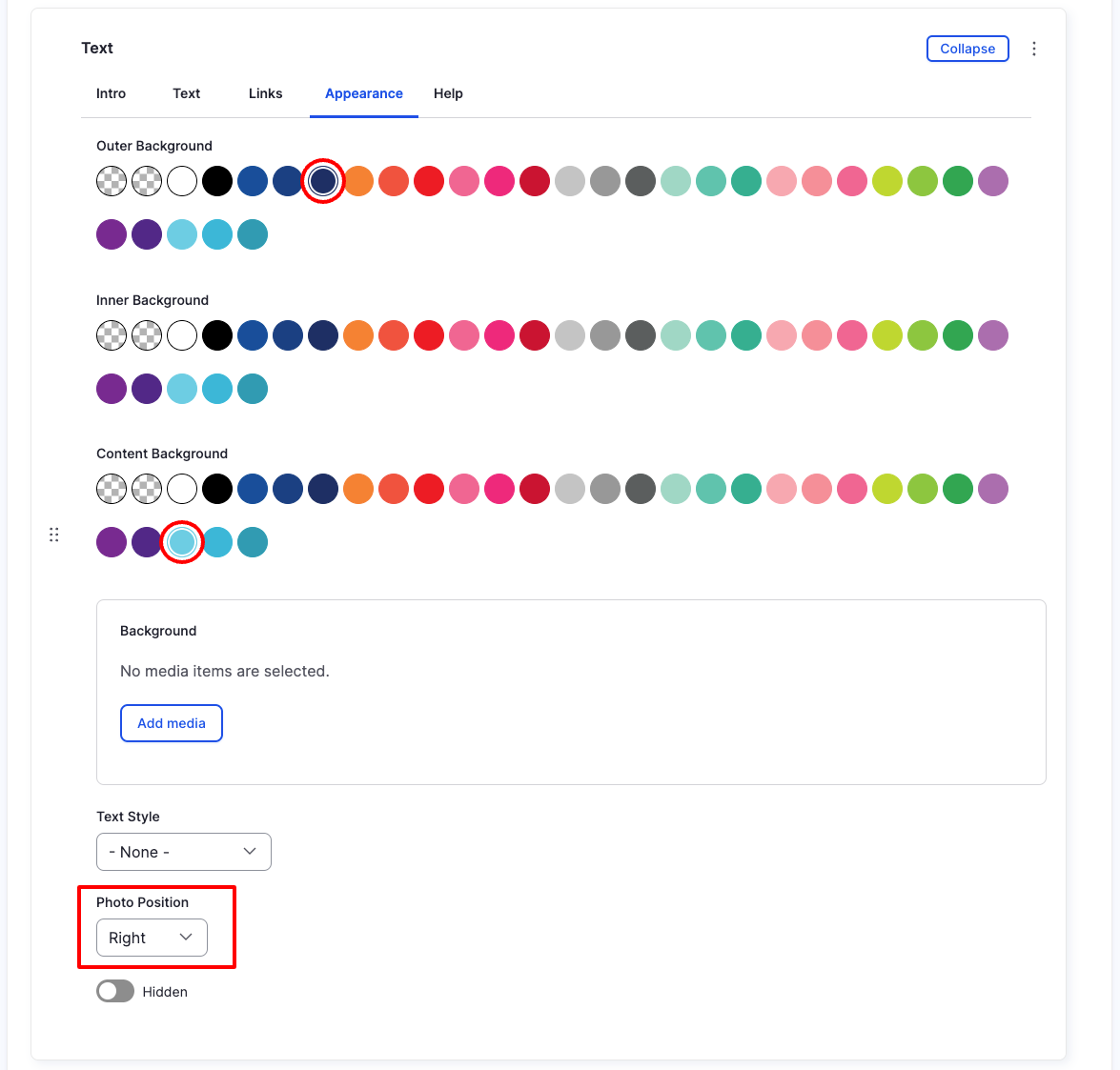Enable the Hidden toggle
1120x1070 pixels.
115,991
